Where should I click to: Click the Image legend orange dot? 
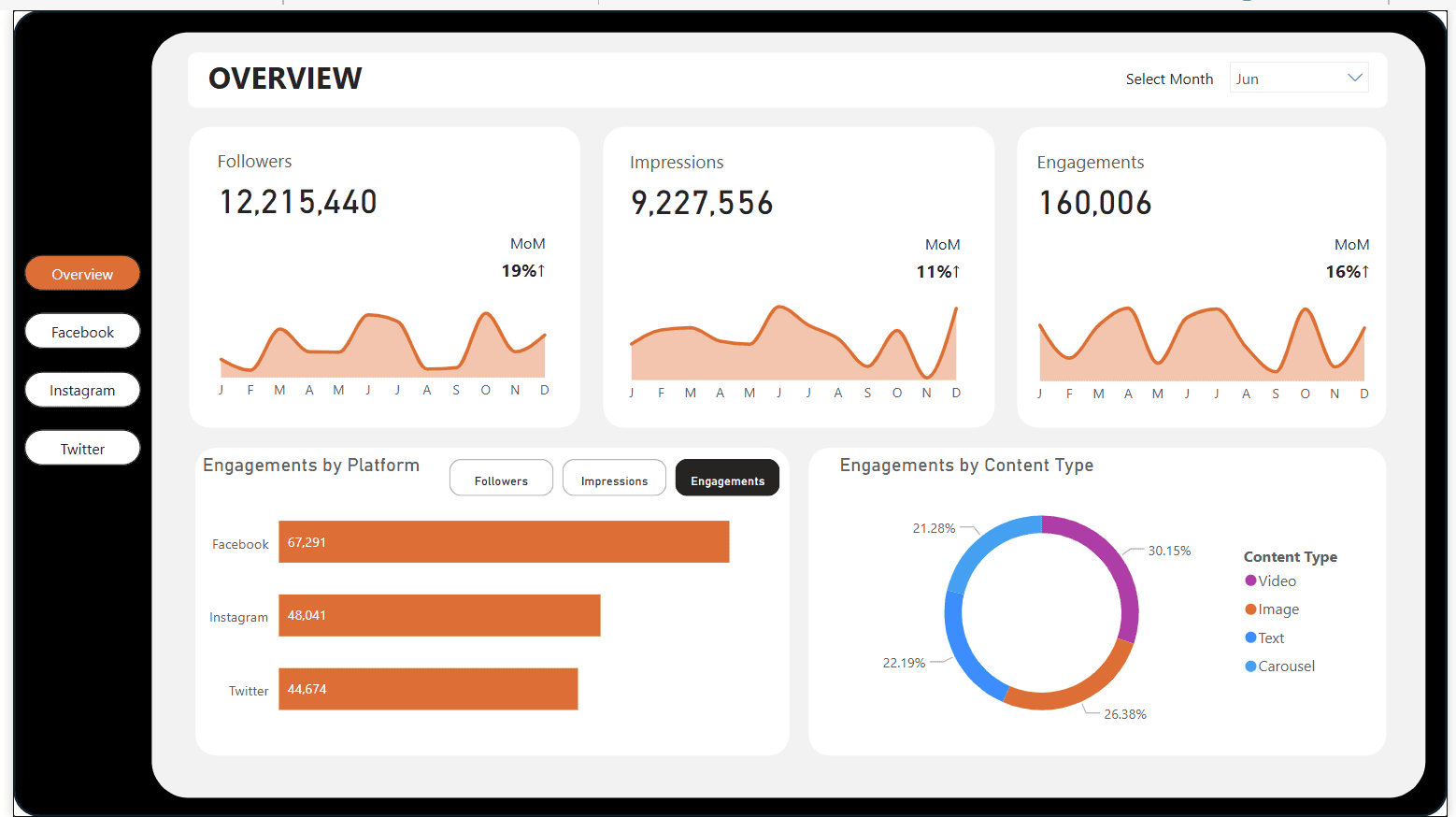coord(1250,609)
